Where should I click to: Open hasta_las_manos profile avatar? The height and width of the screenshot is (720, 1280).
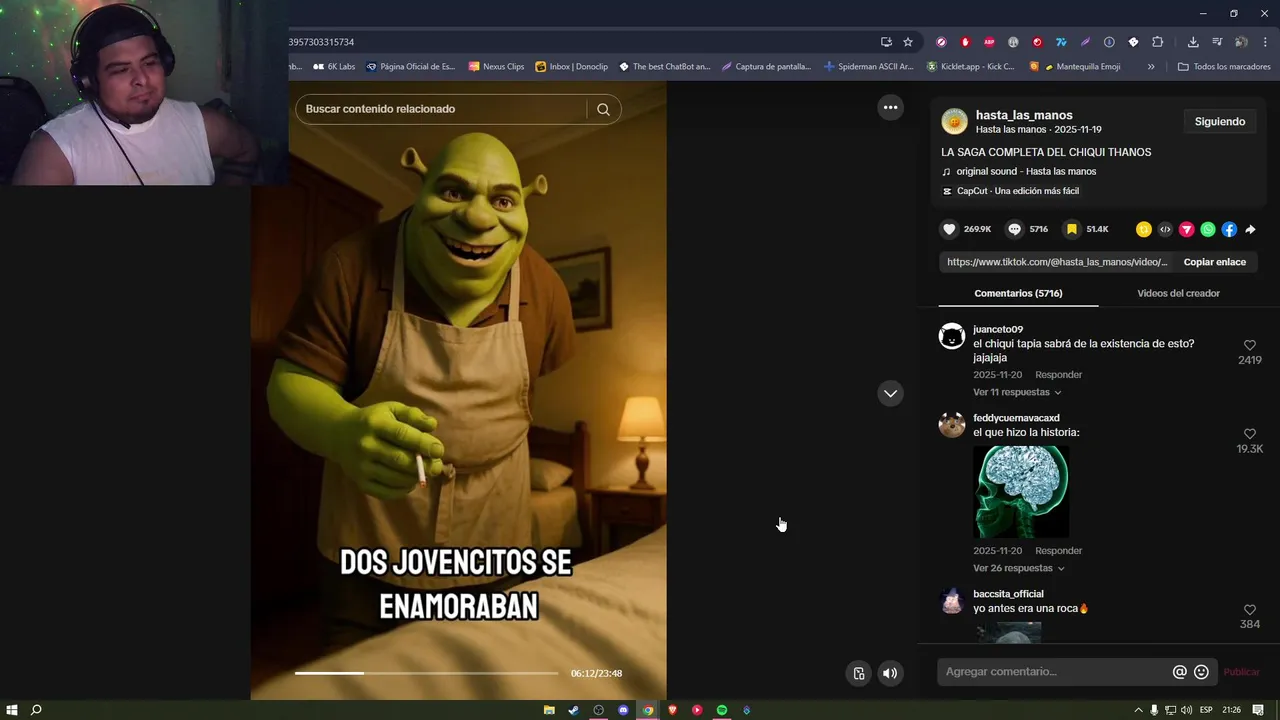[955, 122]
